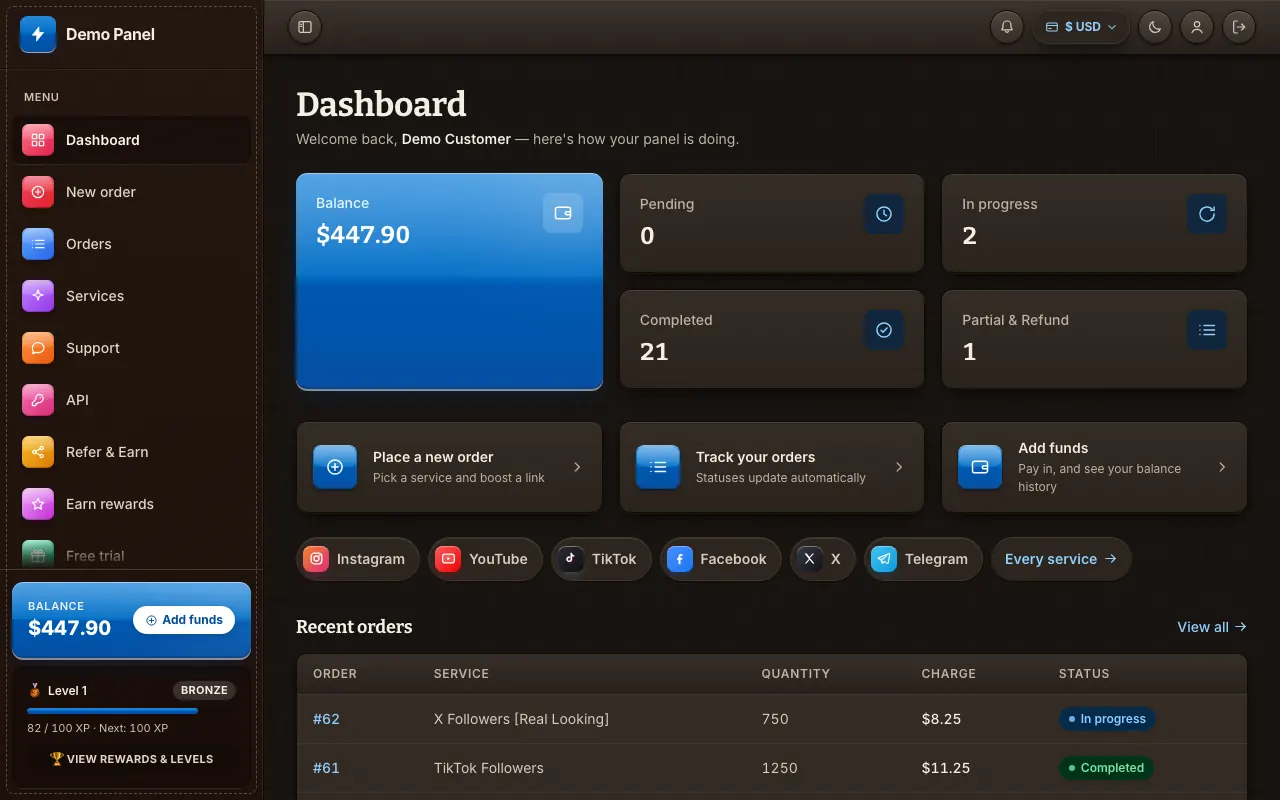Click the Partial & Refund list icon
The width and height of the screenshot is (1280, 800).
1207,330
